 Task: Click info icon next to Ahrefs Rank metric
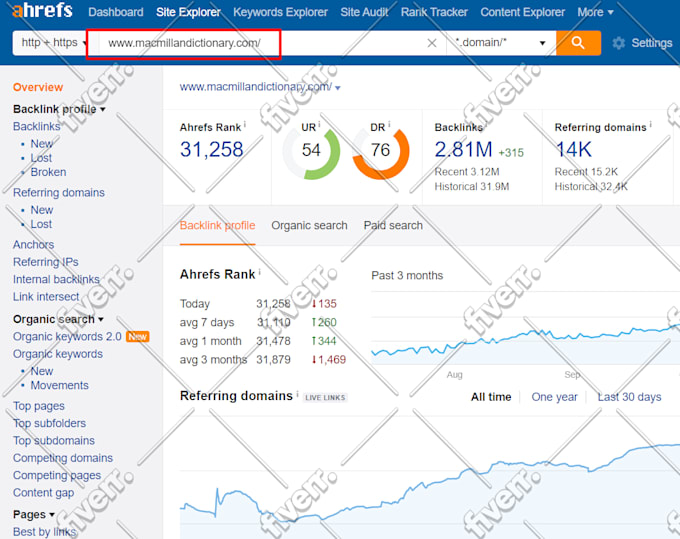point(245,125)
